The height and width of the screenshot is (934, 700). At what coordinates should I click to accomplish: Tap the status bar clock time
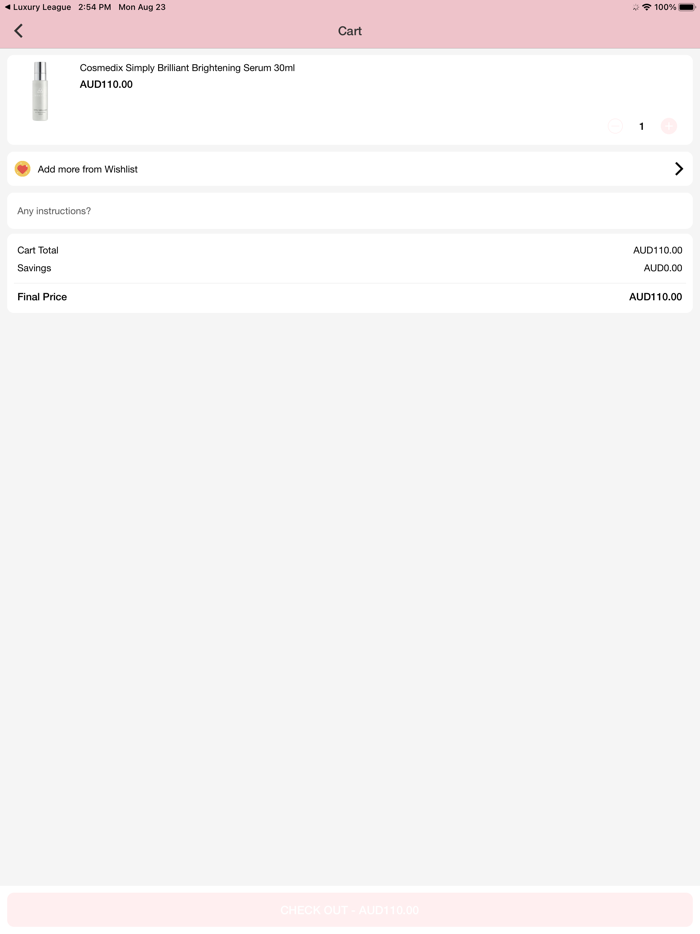pyautogui.click(x=94, y=7)
